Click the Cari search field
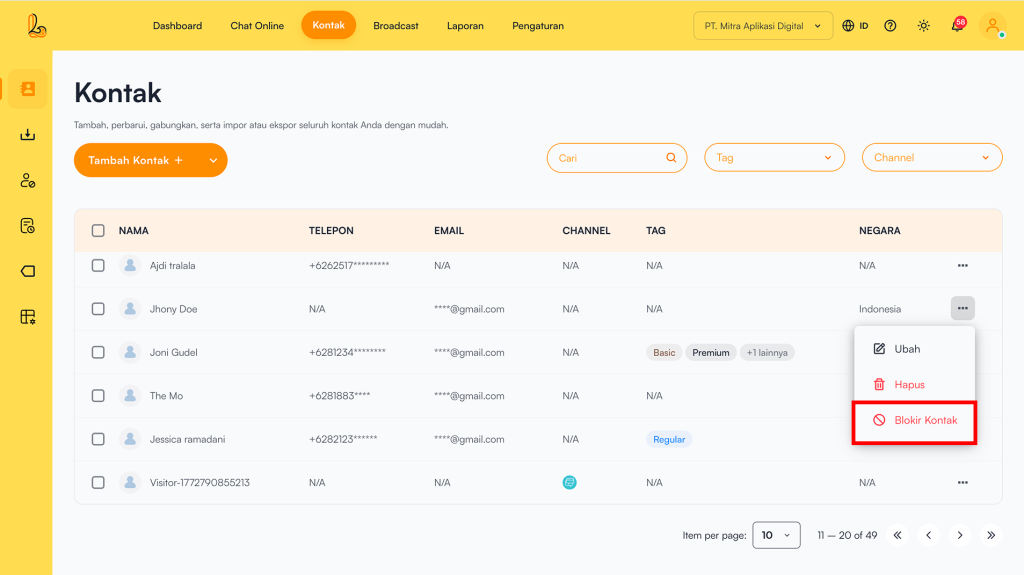Viewport: 1024px width, 575px height. (x=608, y=158)
